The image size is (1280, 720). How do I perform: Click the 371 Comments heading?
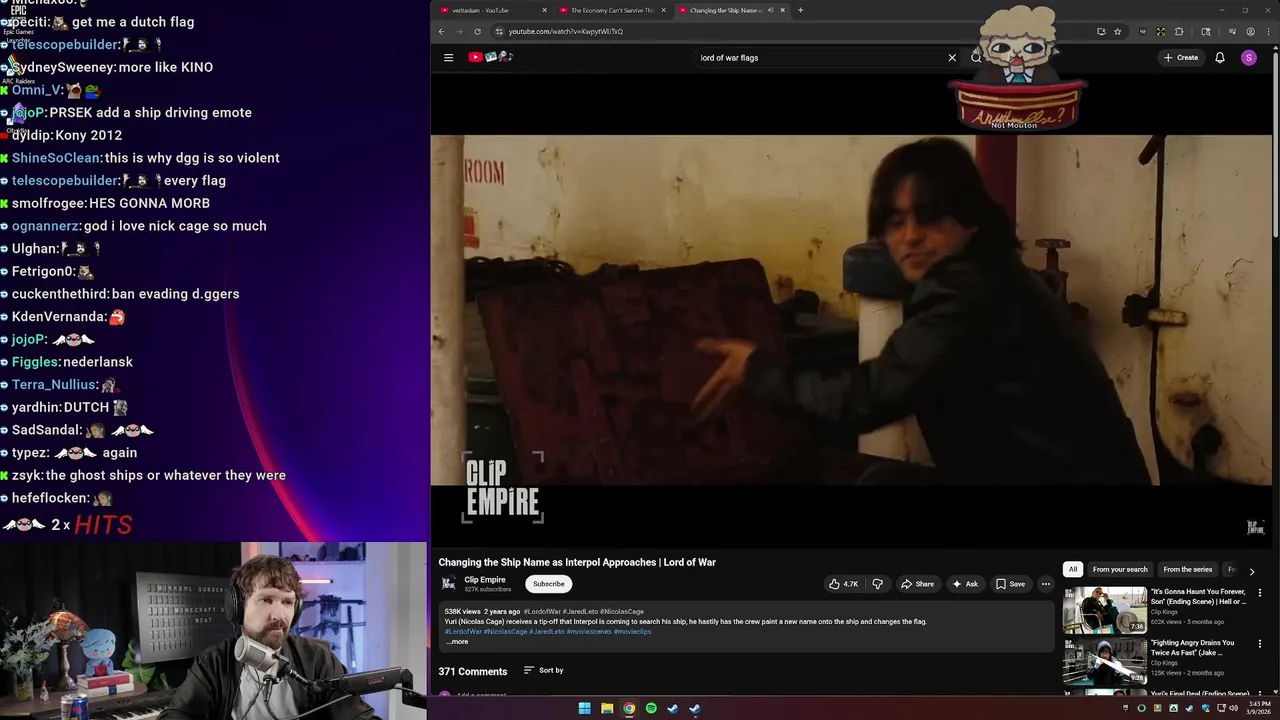[472, 671]
